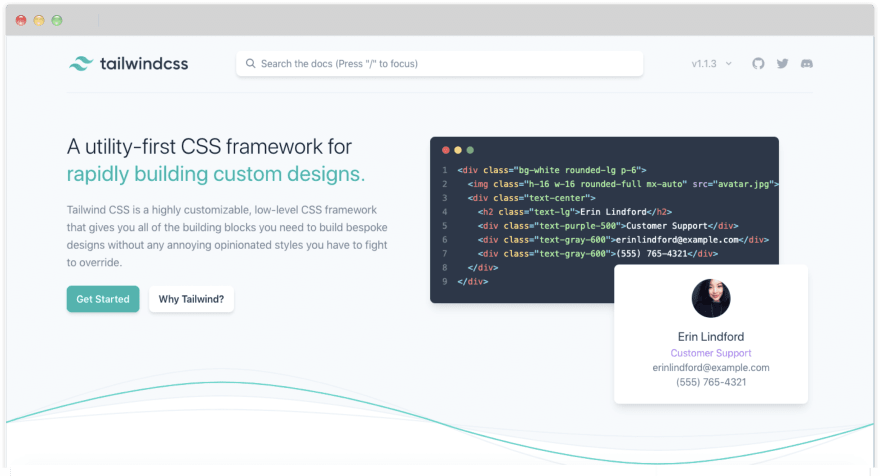Click the Tailwind CSS description paragraph
The image size is (880, 476).
pos(227,236)
